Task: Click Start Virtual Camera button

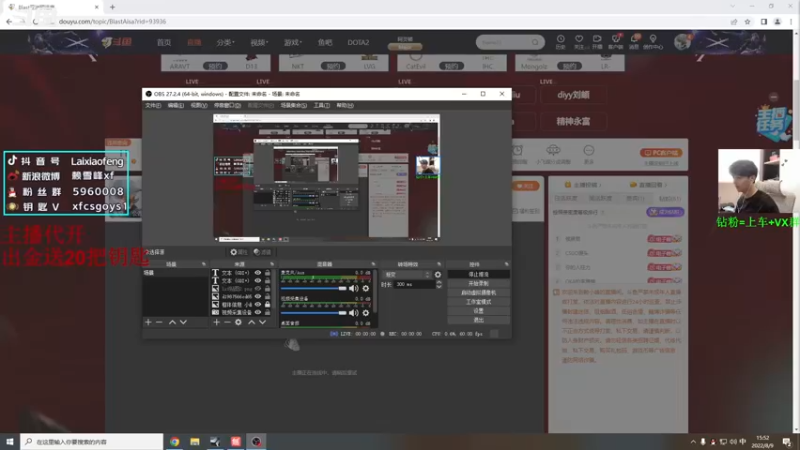Action: click(478, 293)
